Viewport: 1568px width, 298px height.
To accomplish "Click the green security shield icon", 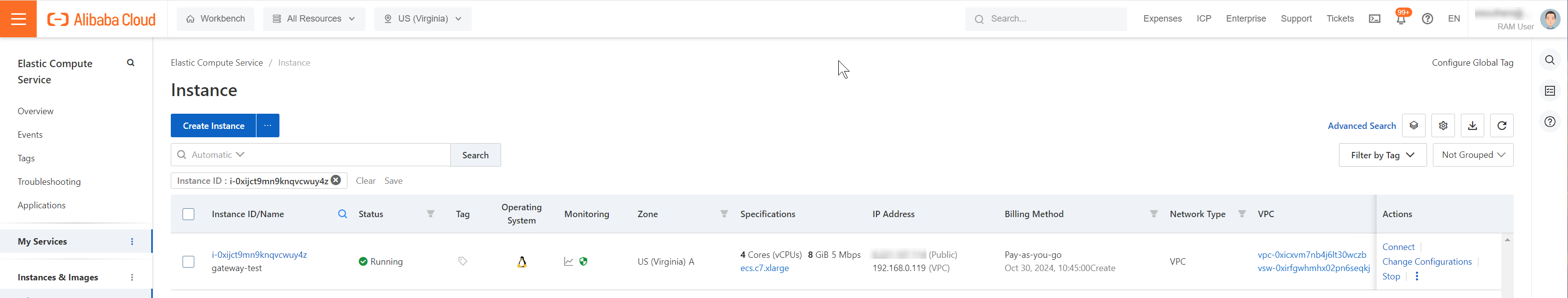I will [x=583, y=261].
